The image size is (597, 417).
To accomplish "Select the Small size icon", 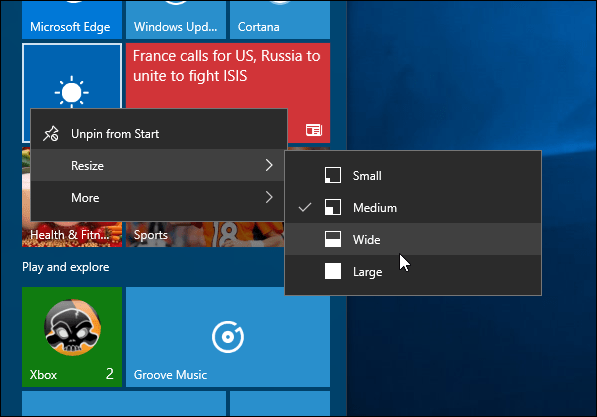I will click(333, 176).
